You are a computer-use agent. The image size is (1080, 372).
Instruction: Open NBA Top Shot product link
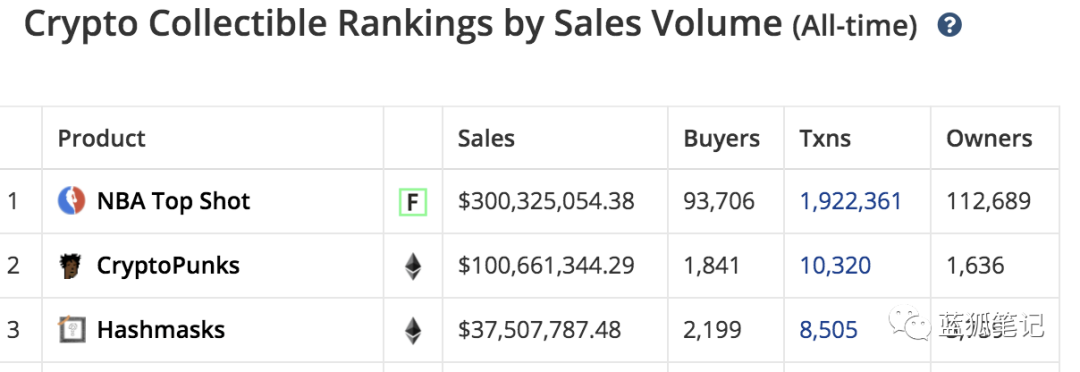tap(174, 201)
